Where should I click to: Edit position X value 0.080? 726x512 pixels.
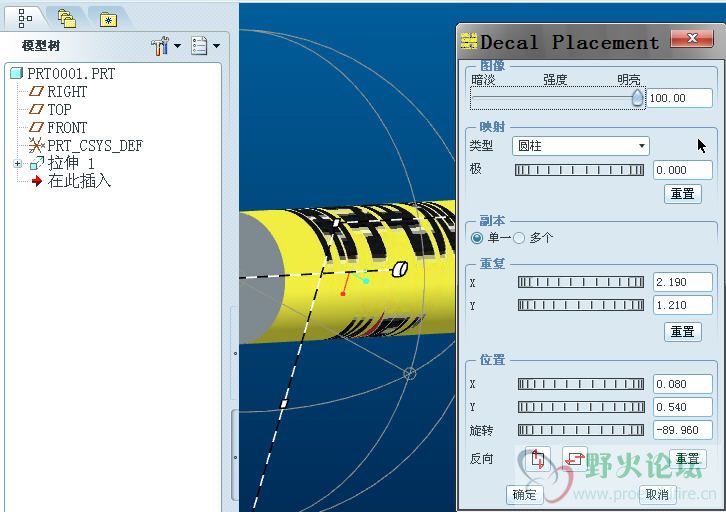click(x=682, y=384)
